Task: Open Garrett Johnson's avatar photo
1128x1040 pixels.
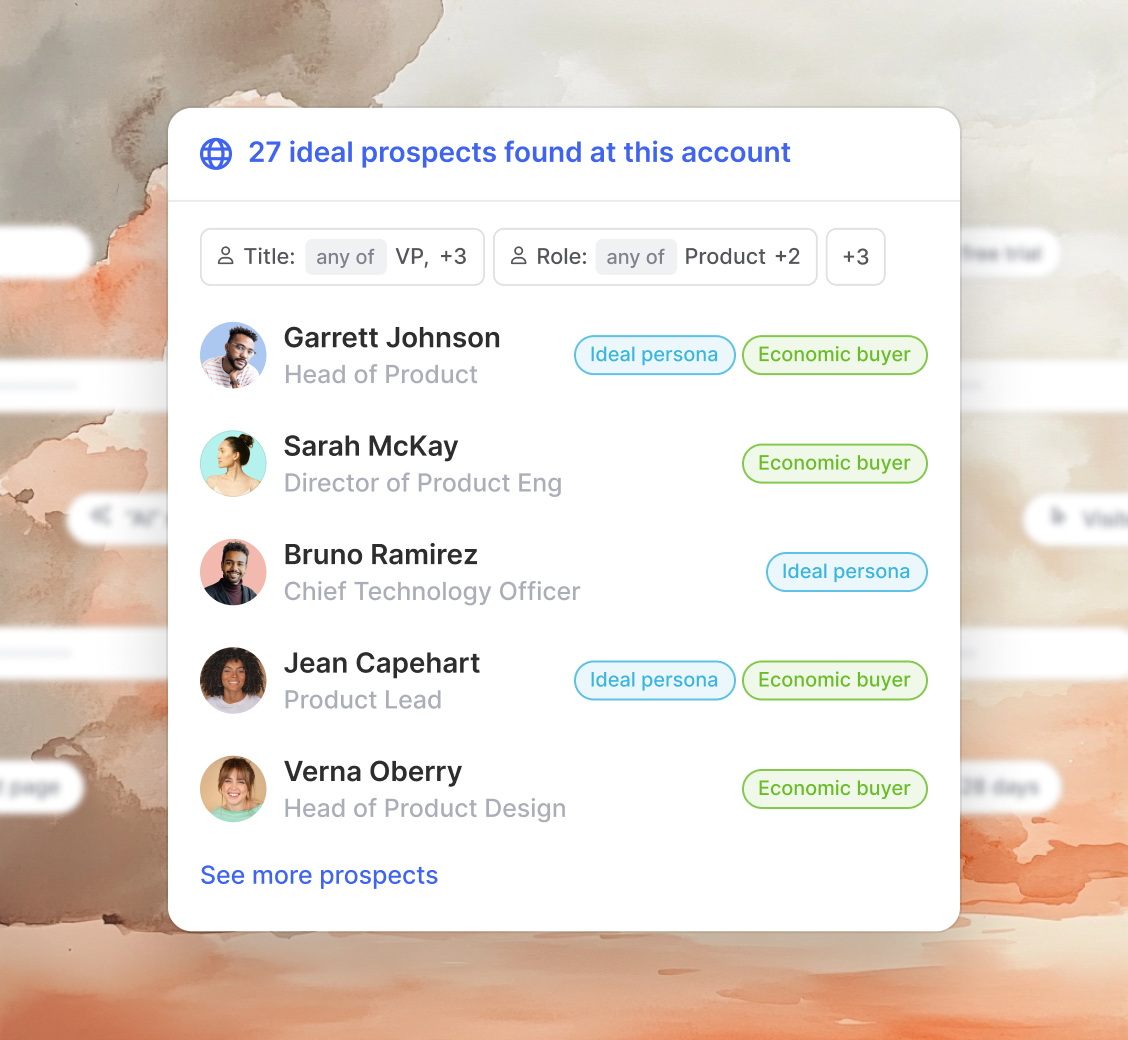Action: pos(233,355)
